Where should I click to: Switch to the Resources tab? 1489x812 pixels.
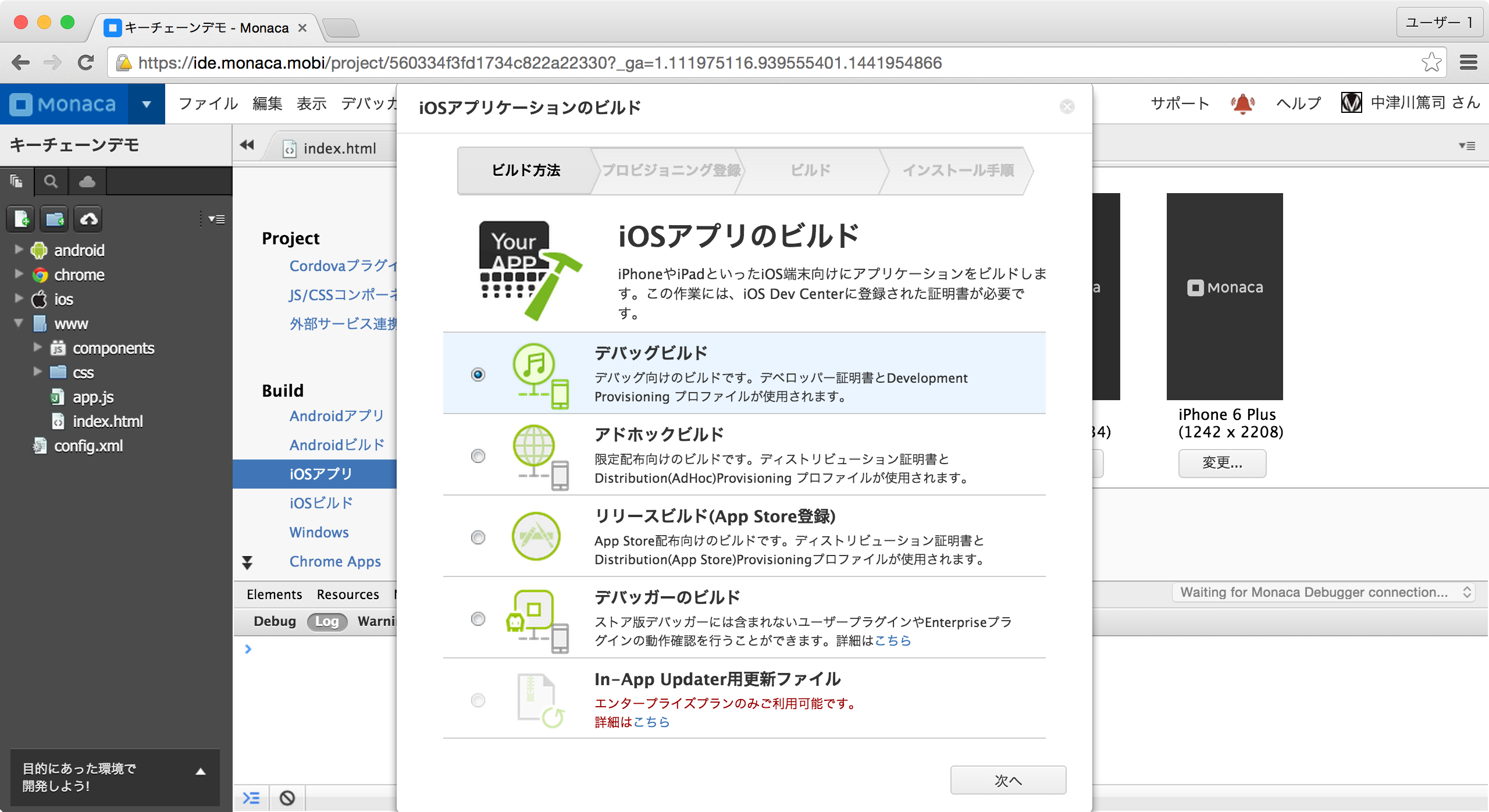tap(348, 594)
